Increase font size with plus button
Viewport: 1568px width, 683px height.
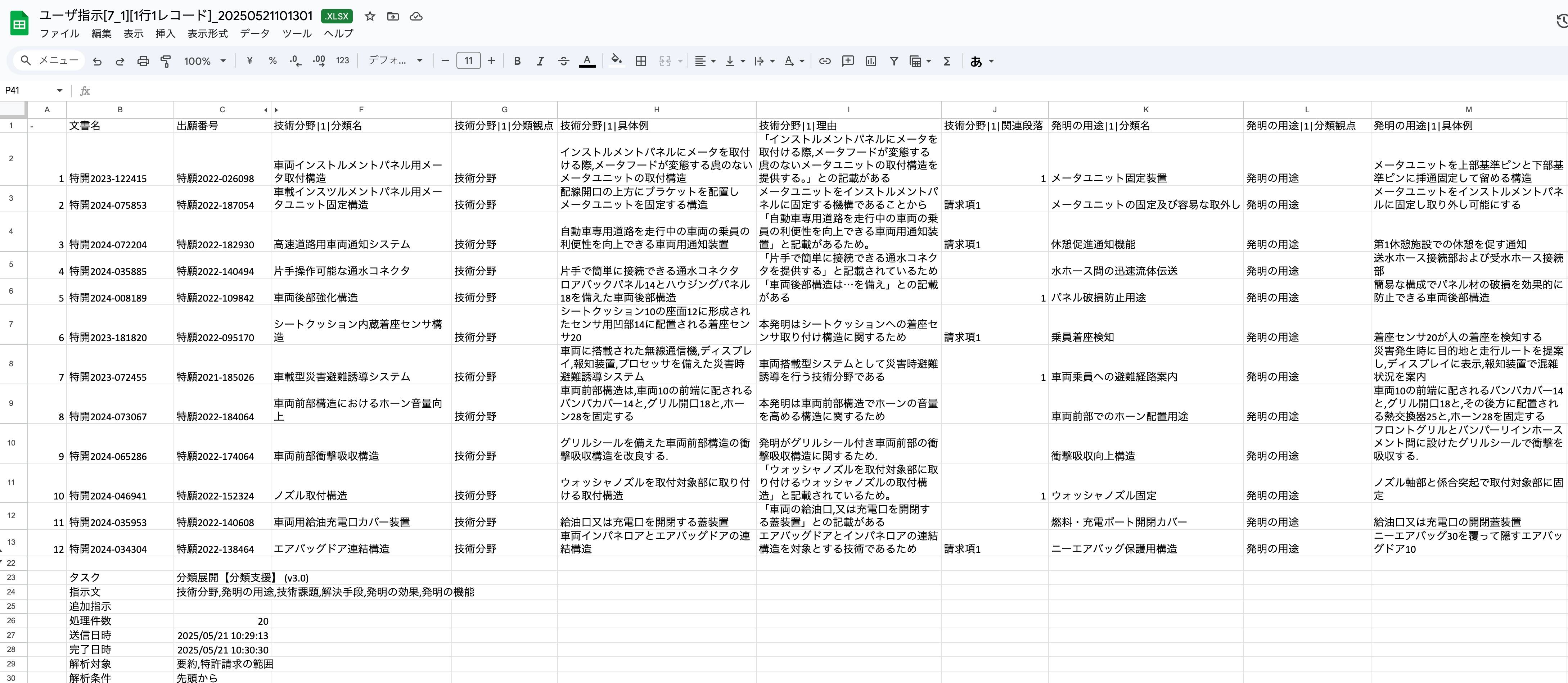(x=491, y=61)
